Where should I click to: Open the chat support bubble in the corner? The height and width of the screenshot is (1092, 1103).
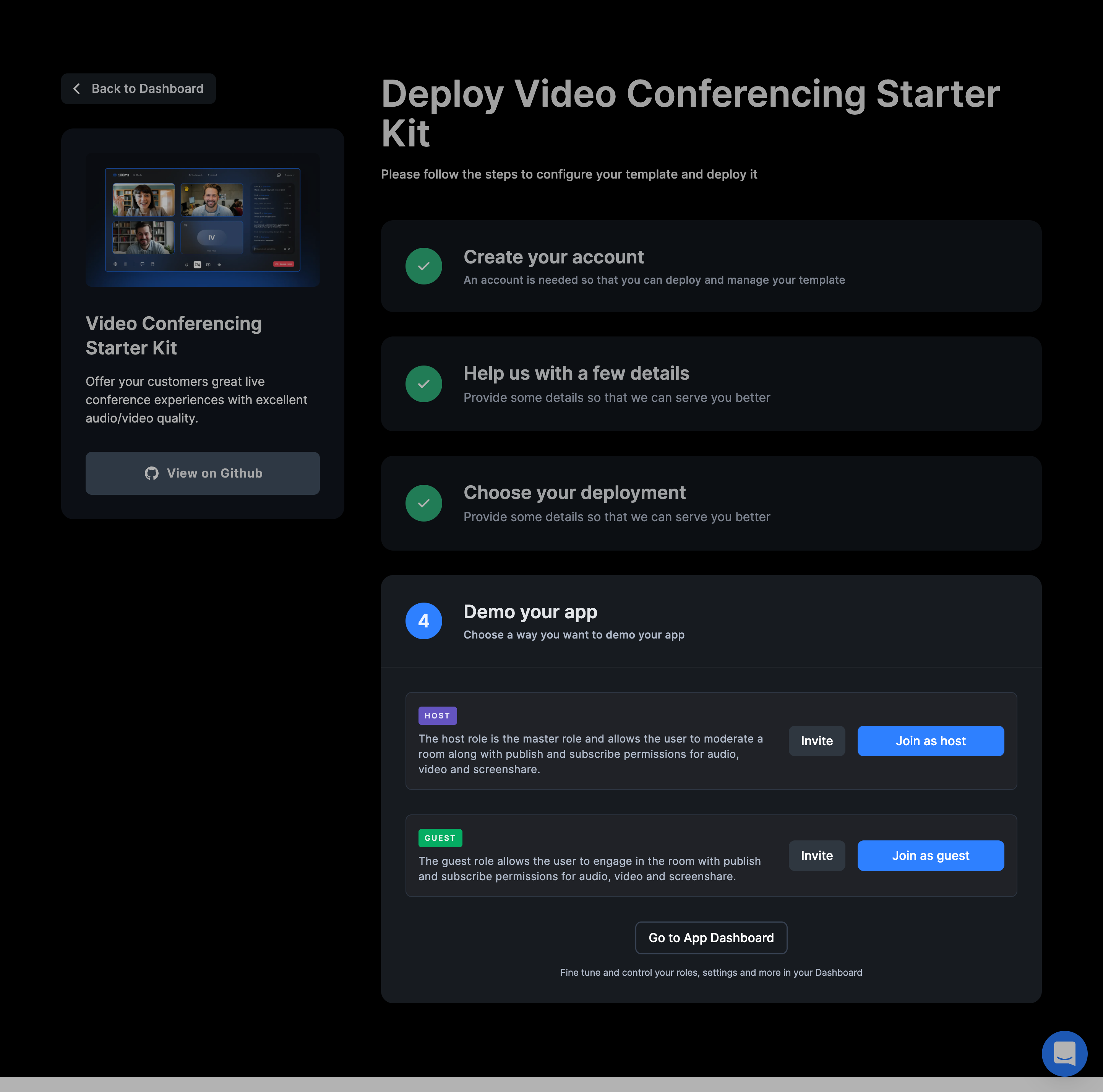1065,1053
